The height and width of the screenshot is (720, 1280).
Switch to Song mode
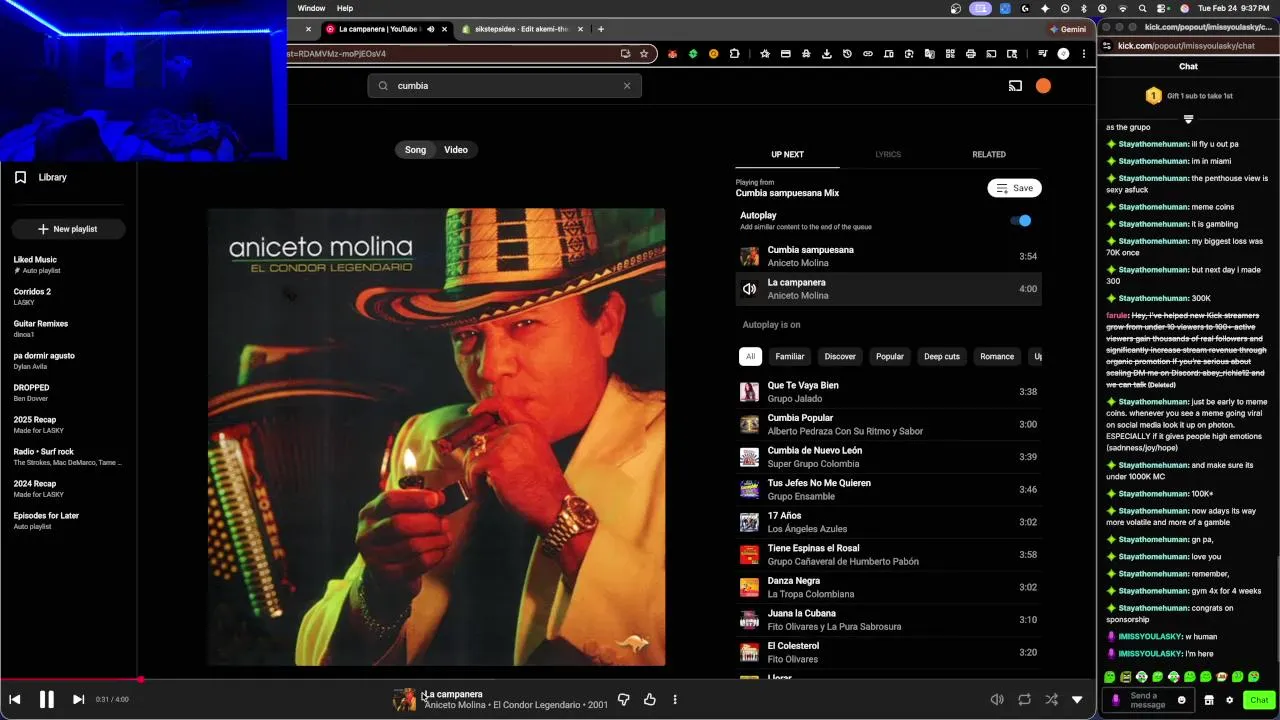415,150
